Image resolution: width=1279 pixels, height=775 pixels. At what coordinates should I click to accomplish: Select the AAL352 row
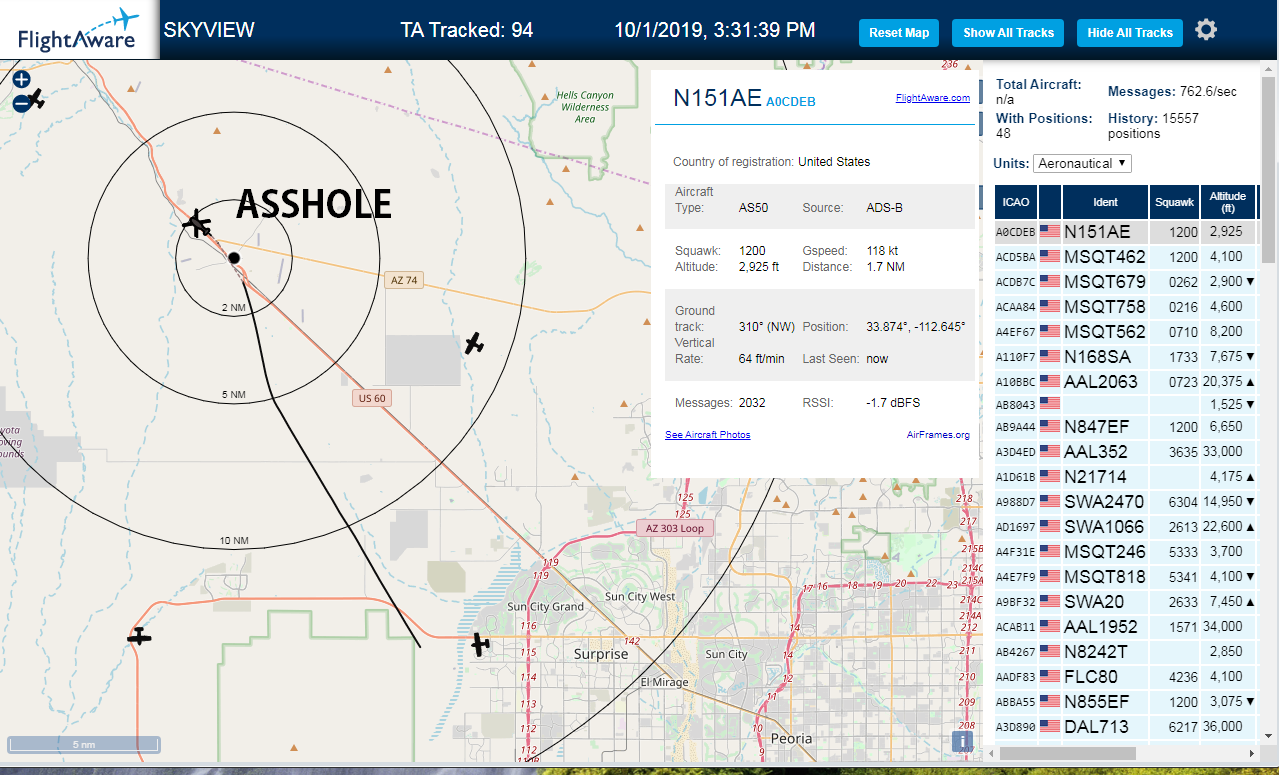click(1125, 452)
